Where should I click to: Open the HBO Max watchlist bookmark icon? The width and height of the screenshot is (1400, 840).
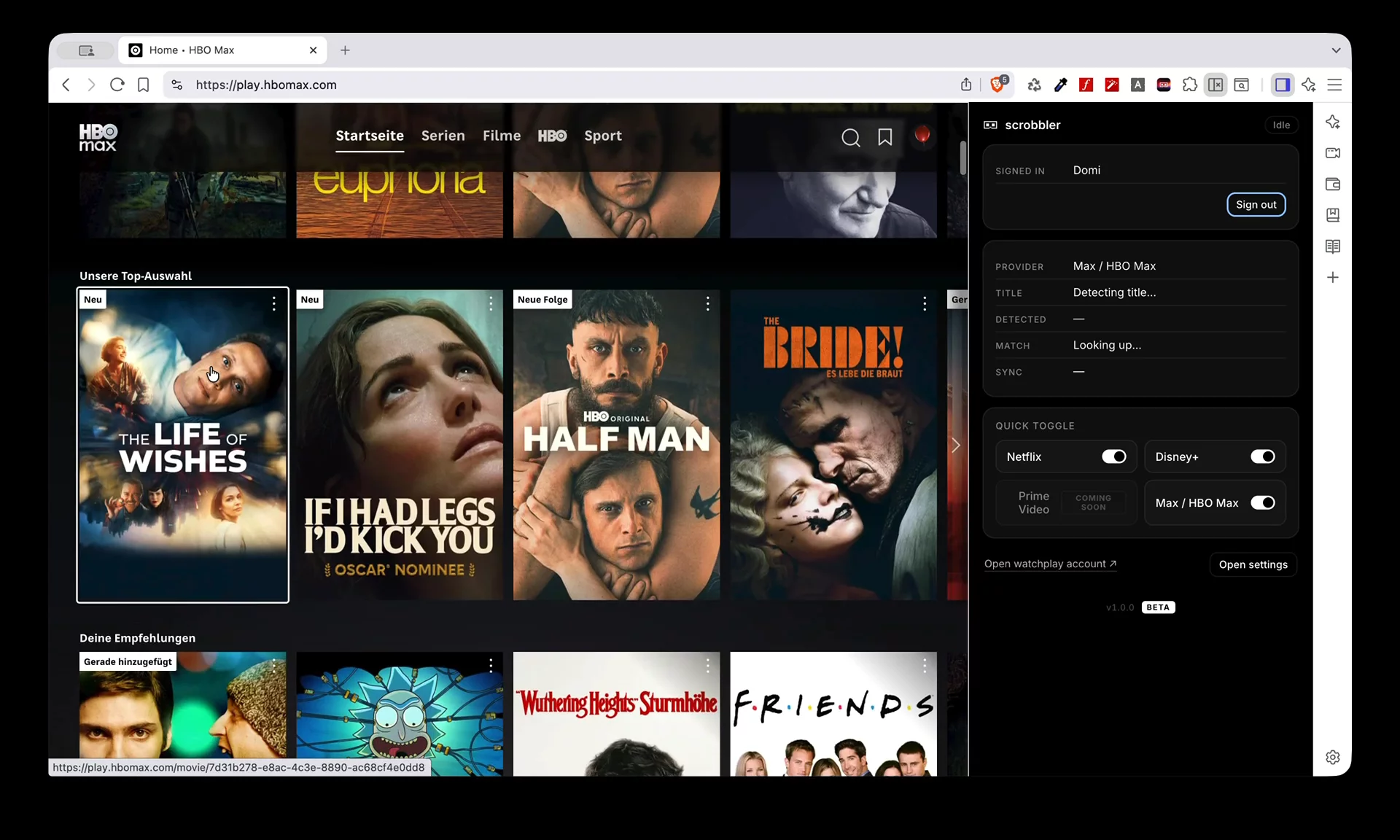(884, 137)
